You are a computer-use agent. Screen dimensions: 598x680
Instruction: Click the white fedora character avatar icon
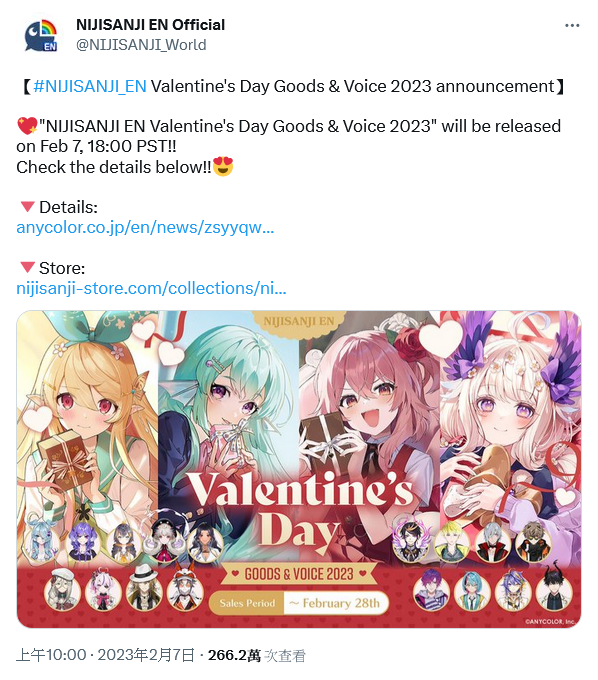(x=144, y=588)
